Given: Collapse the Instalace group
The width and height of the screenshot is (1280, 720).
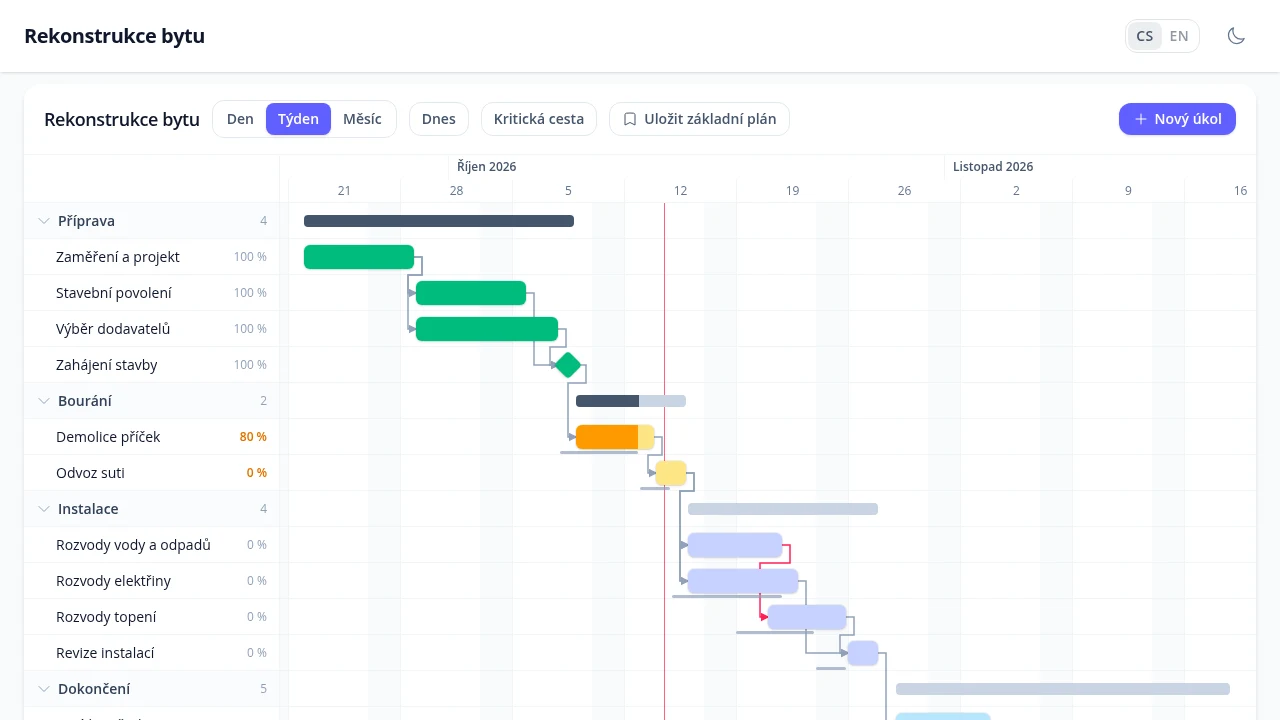Looking at the screenshot, I should pos(44,509).
